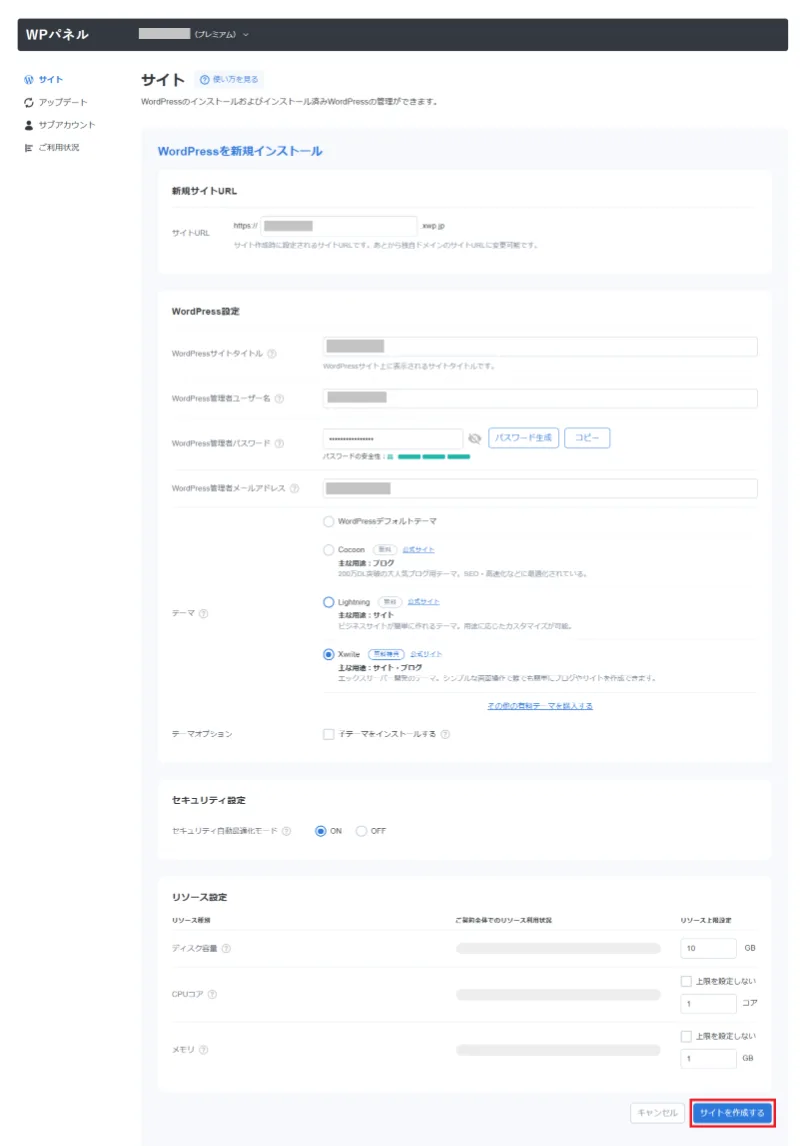Click help icon next to WordPress管理者ユーザー名

[279, 399]
